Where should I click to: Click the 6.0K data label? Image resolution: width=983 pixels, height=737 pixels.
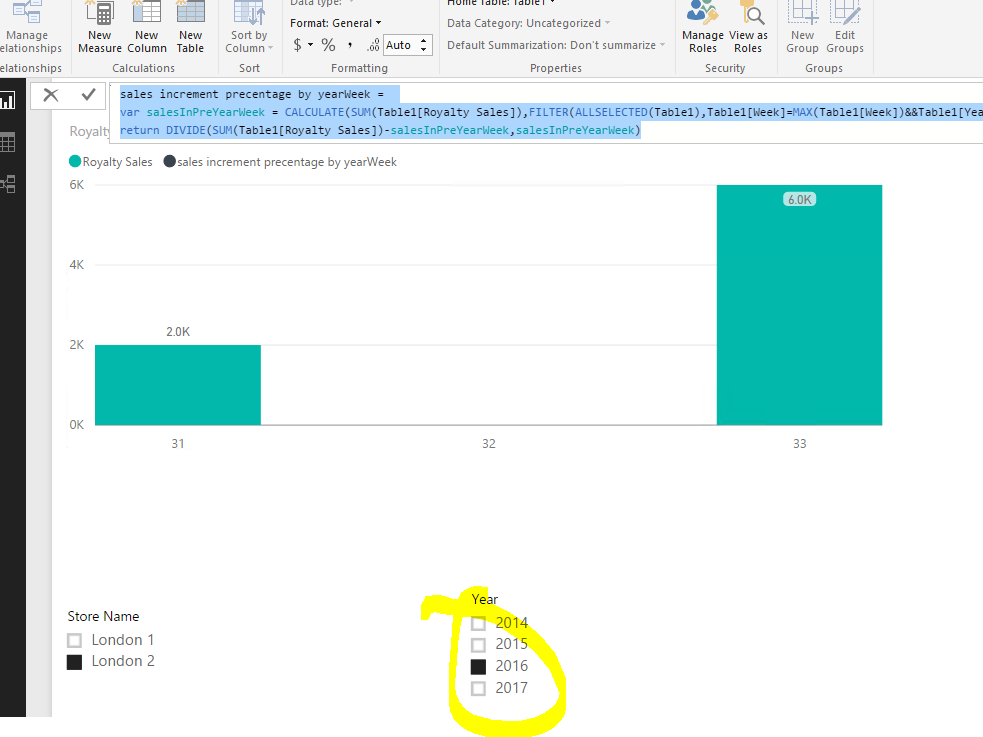pyautogui.click(x=799, y=200)
